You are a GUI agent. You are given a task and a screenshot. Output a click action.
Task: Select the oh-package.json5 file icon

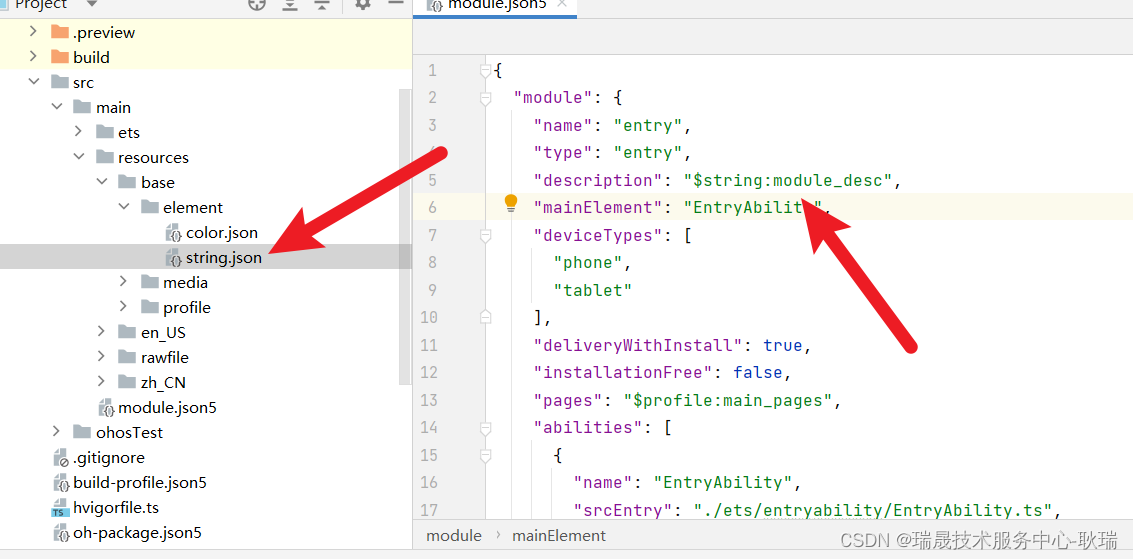pyautogui.click(x=61, y=533)
